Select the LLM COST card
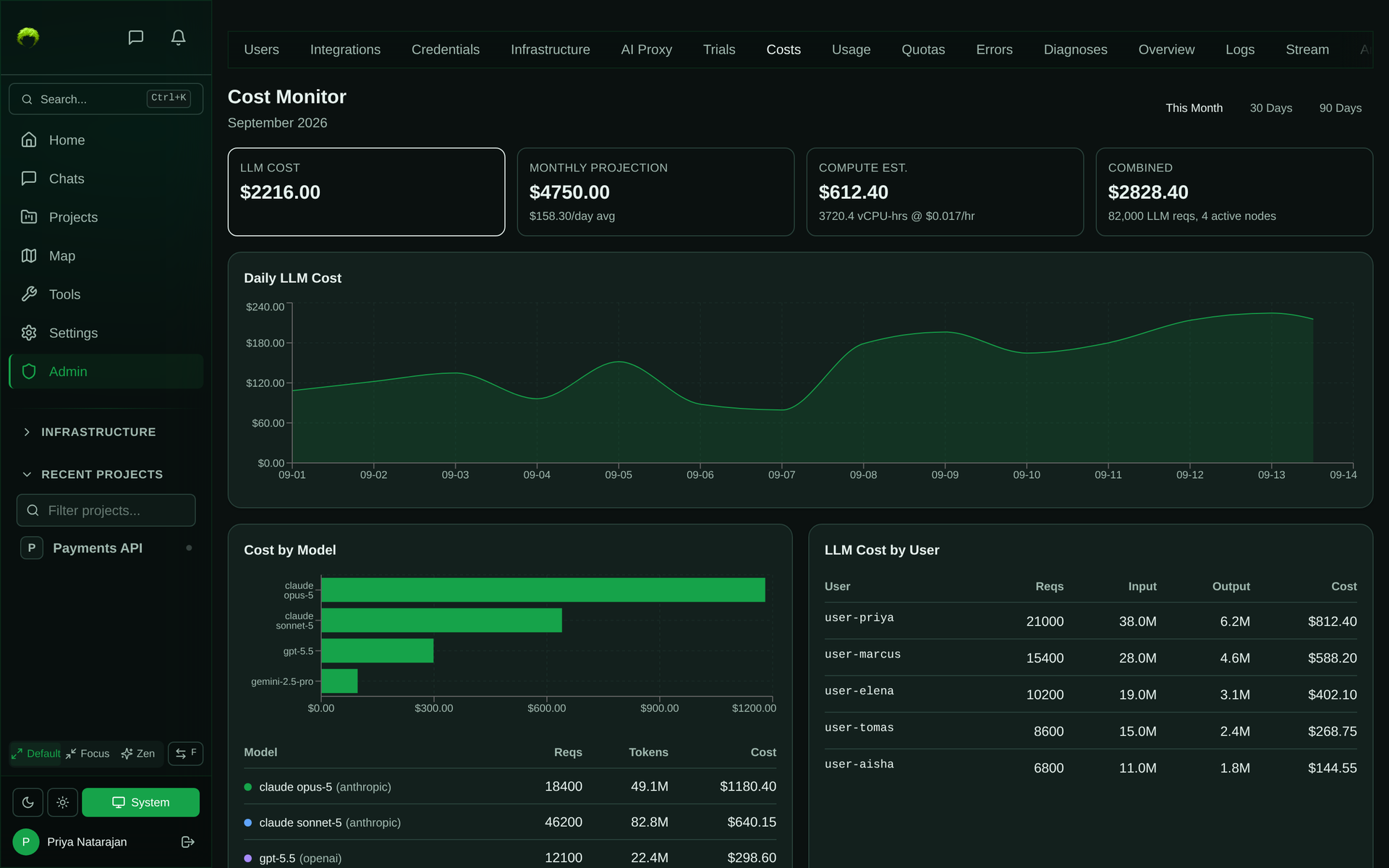 coord(366,192)
